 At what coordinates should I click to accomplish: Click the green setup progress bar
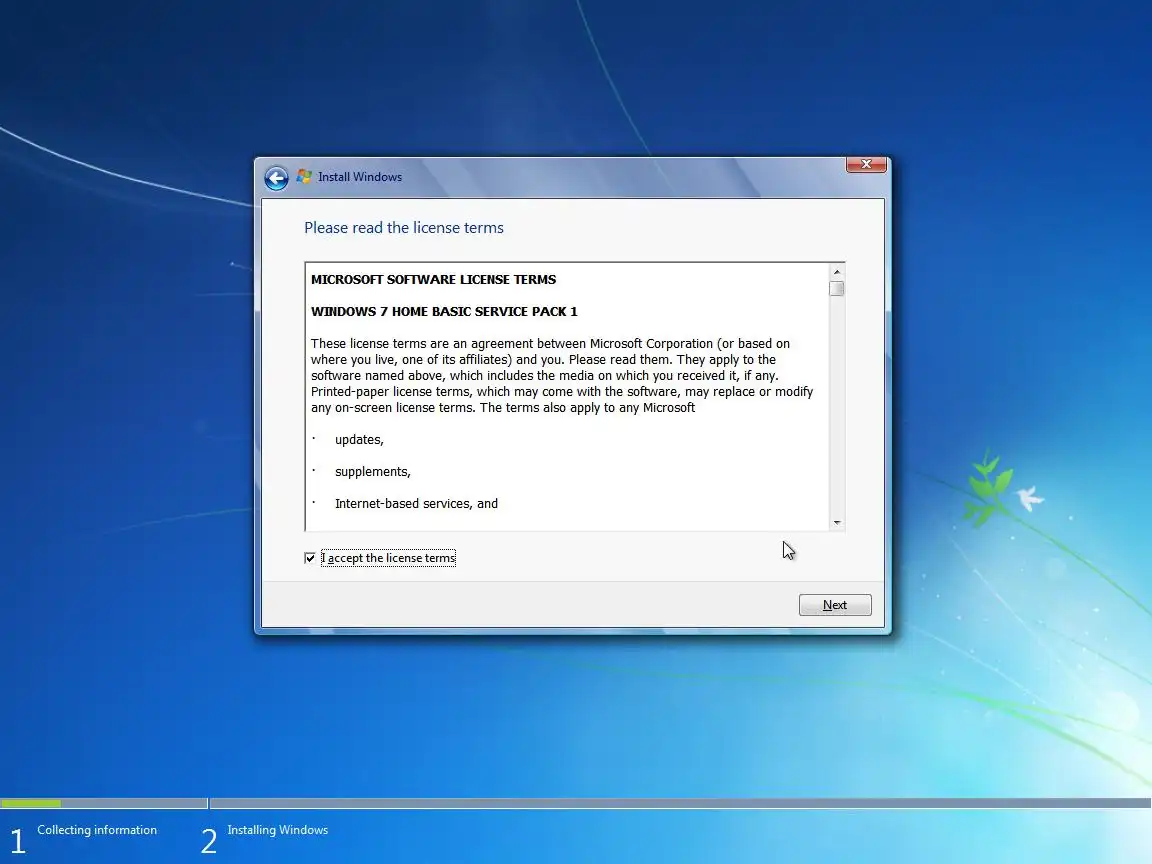pyautogui.click(x=31, y=803)
